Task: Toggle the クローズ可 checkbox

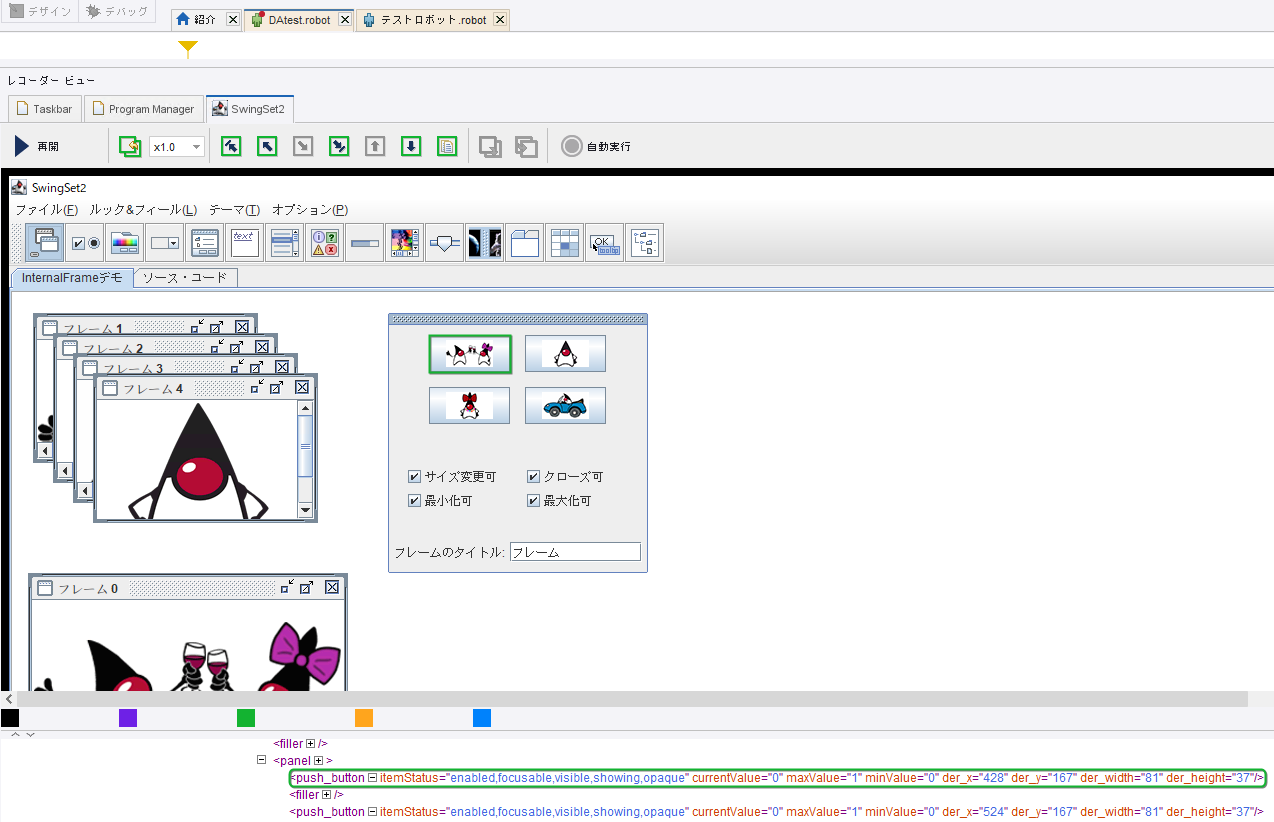Action: [x=534, y=477]
